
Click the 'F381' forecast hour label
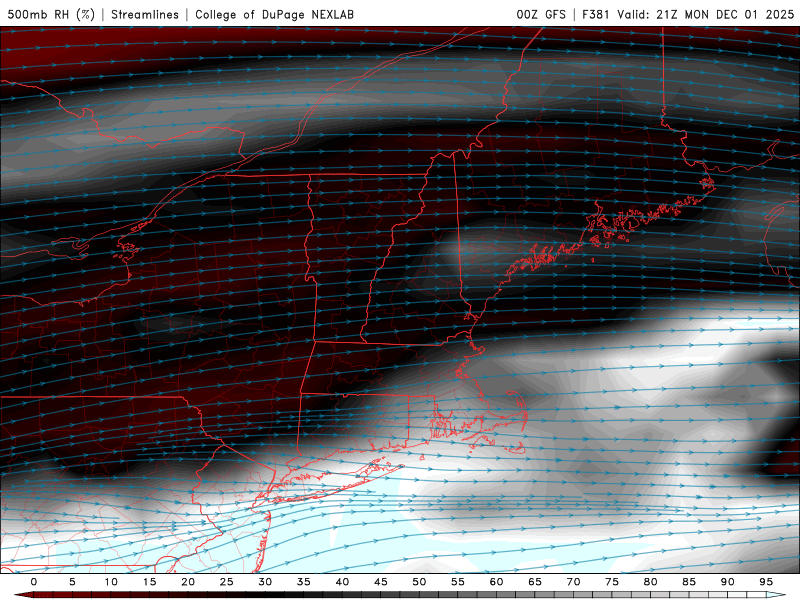596,14
